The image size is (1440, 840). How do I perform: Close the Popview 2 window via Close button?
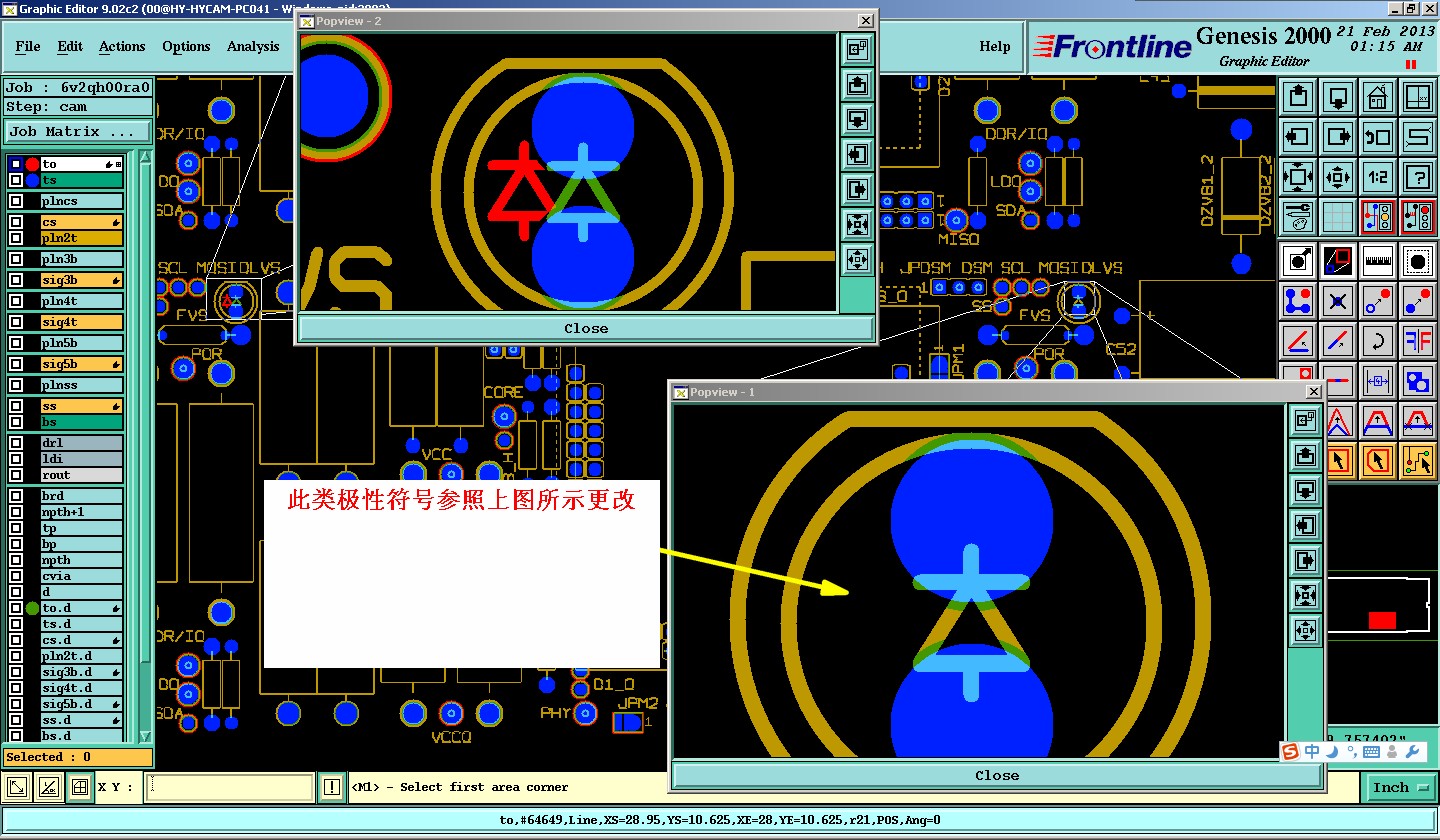coord(586,328)
